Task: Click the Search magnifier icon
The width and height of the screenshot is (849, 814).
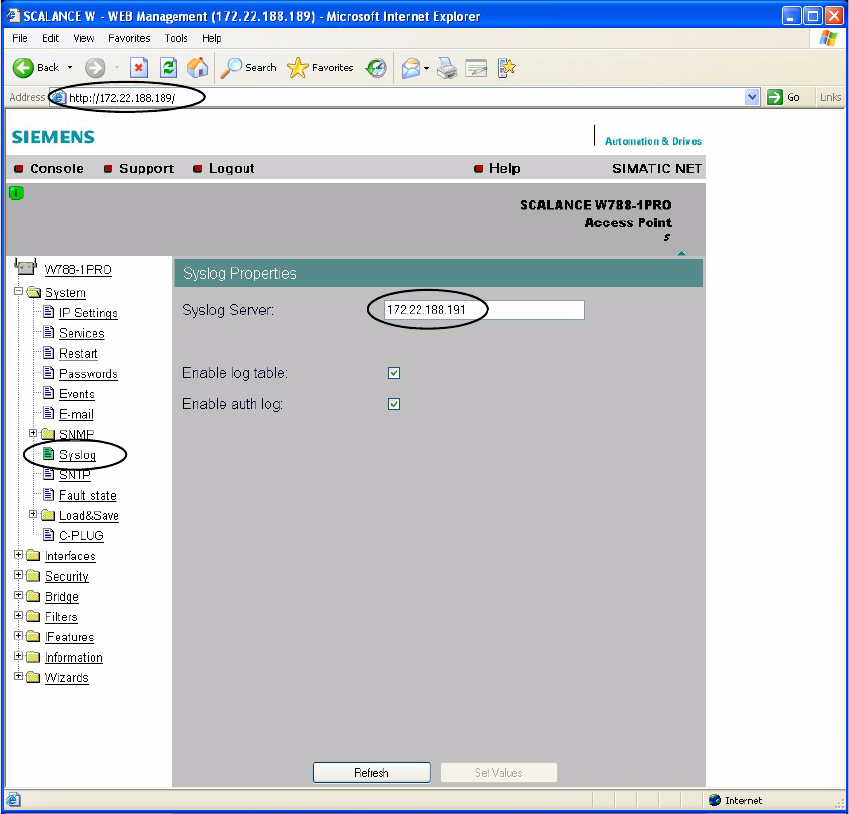Action: click(x=232, y=68)
